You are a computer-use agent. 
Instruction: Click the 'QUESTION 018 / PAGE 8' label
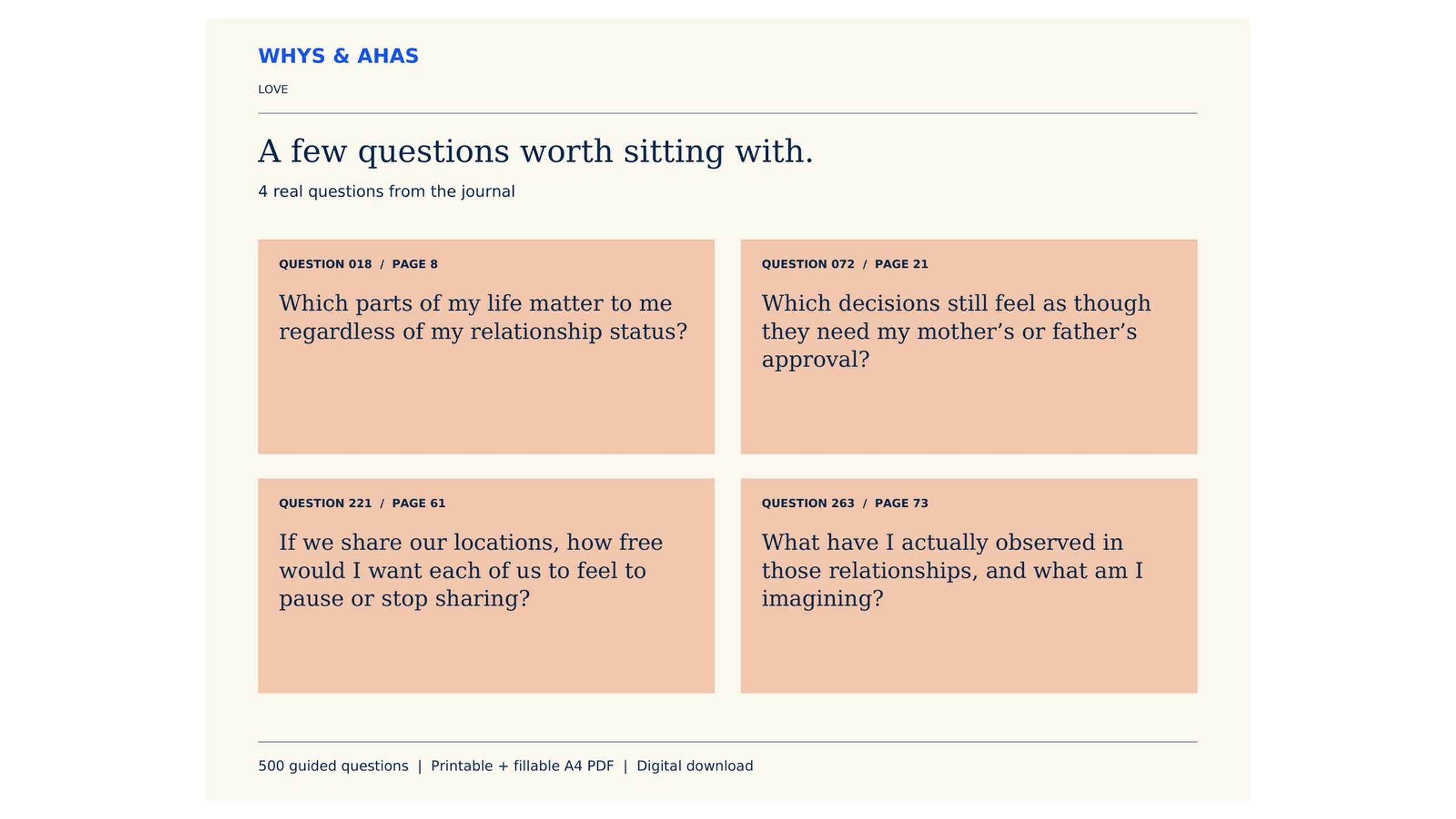(x=358, y=264)
